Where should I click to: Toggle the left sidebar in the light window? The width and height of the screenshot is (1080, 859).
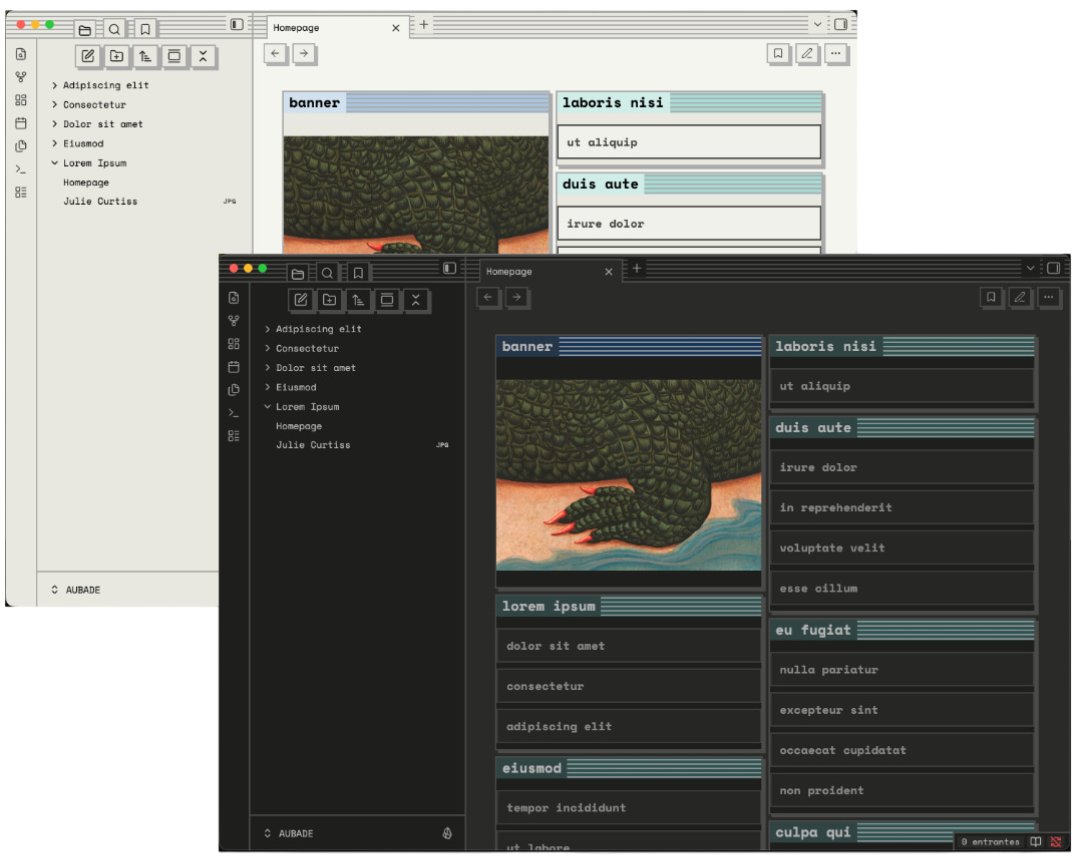(237, 24)
